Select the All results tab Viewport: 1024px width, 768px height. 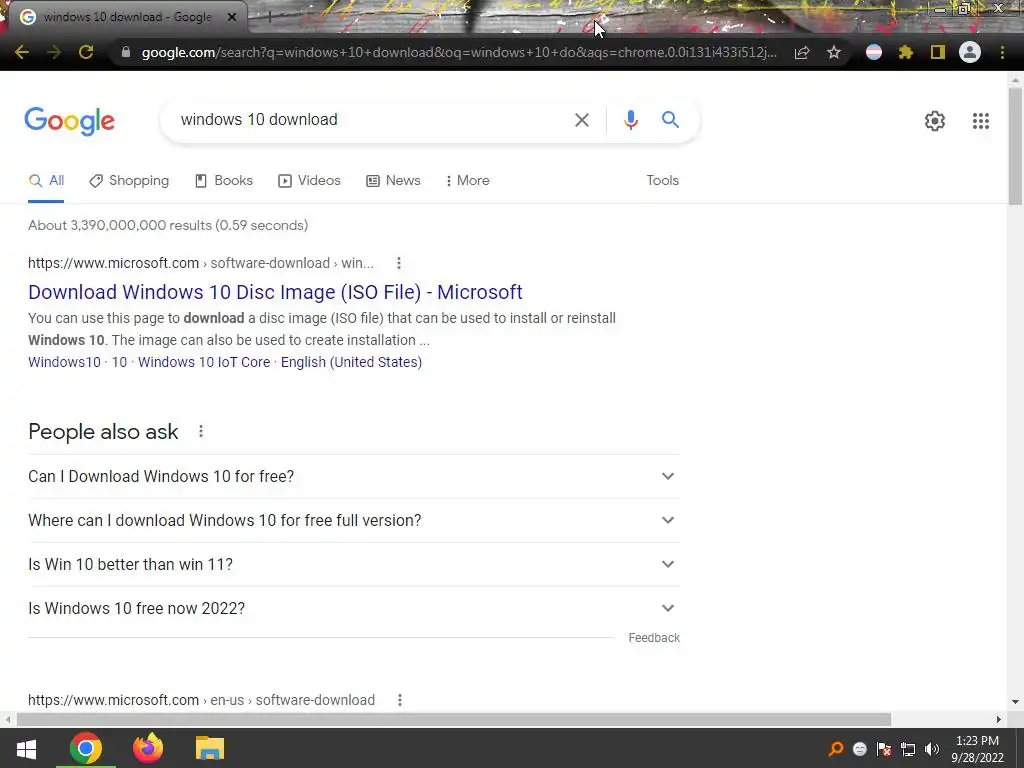(x=46, y=180)
